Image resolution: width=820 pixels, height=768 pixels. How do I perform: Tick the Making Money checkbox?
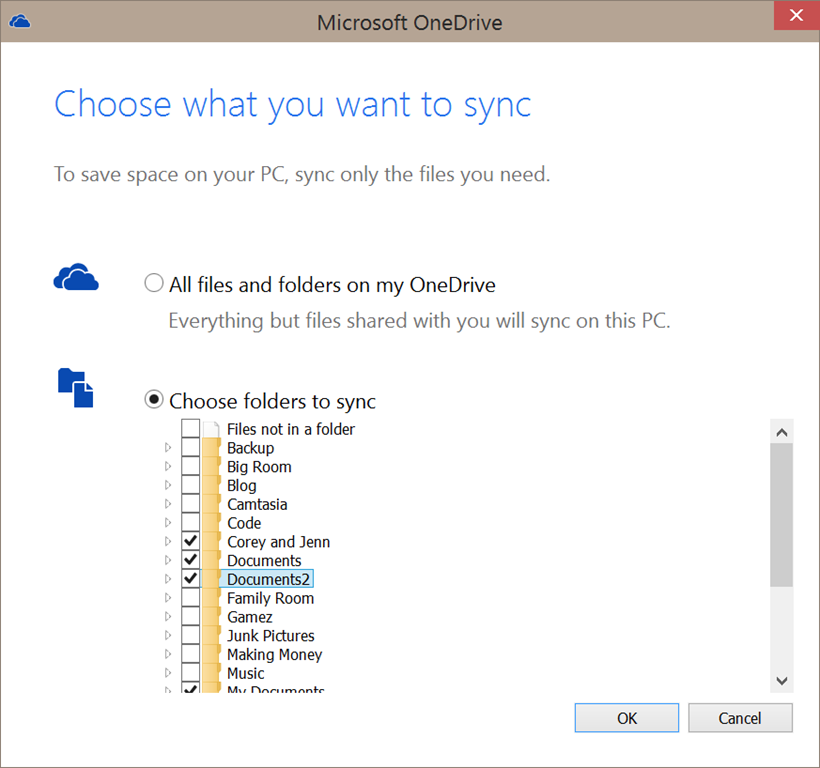click(190, 654)
